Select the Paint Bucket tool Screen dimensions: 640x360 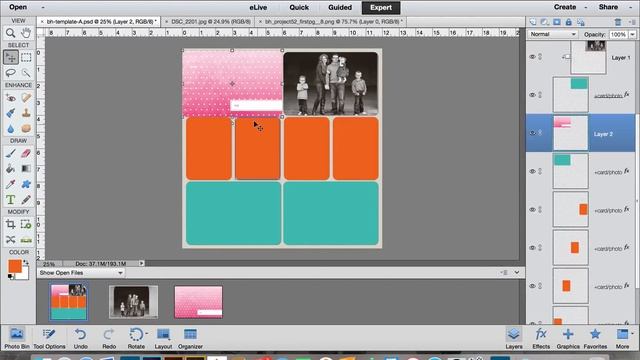[11, 169]
